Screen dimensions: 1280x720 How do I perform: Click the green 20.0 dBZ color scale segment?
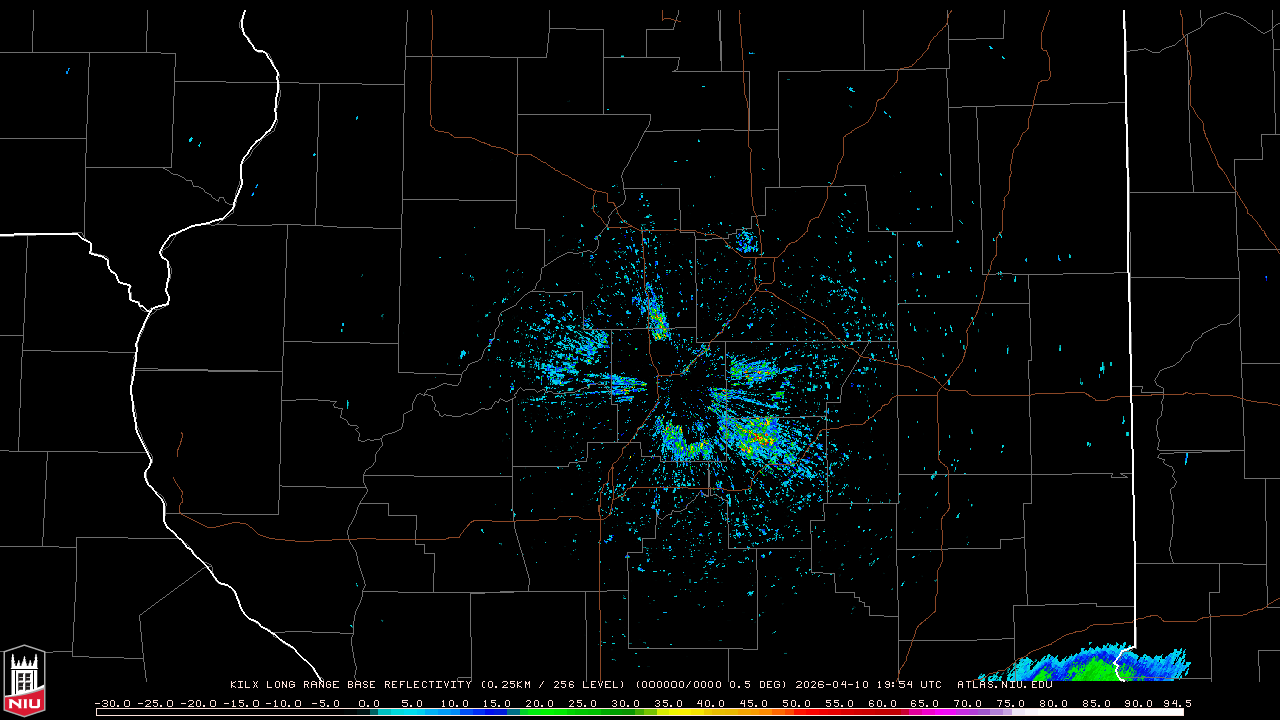[540, 712]
